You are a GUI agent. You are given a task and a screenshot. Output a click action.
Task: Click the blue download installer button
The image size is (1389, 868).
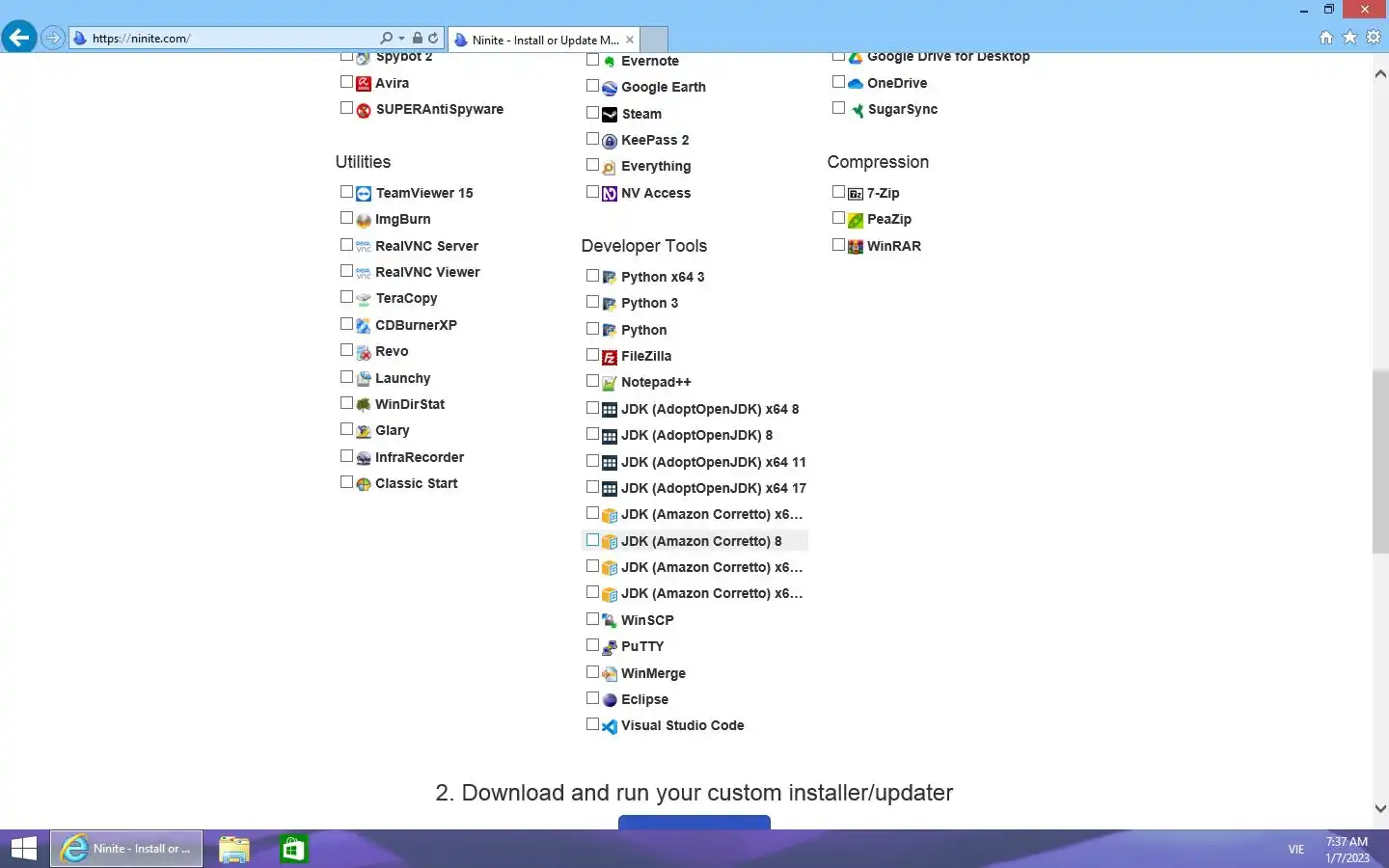pyautogui.click(x=694, y=823)
